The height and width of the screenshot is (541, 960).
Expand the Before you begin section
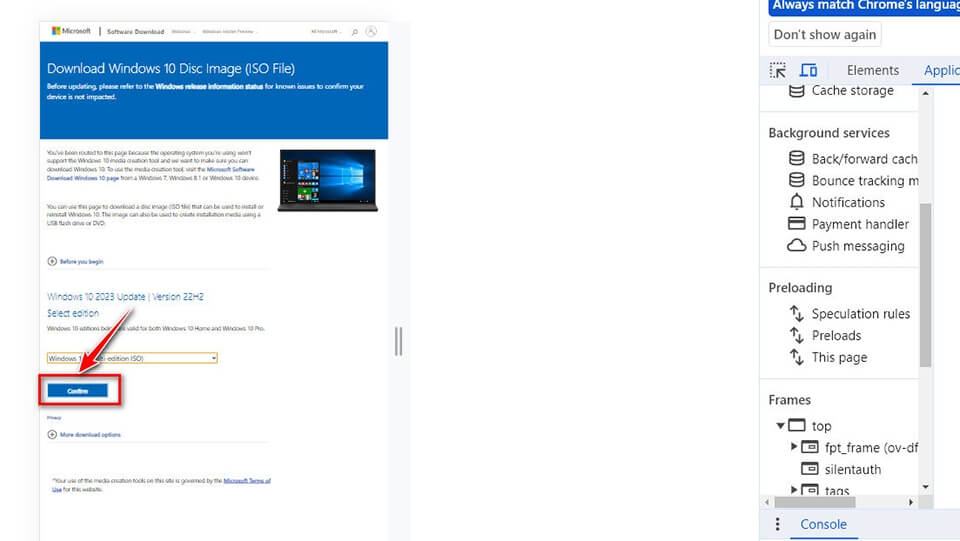pyautogui.click(x=53, y=261)
